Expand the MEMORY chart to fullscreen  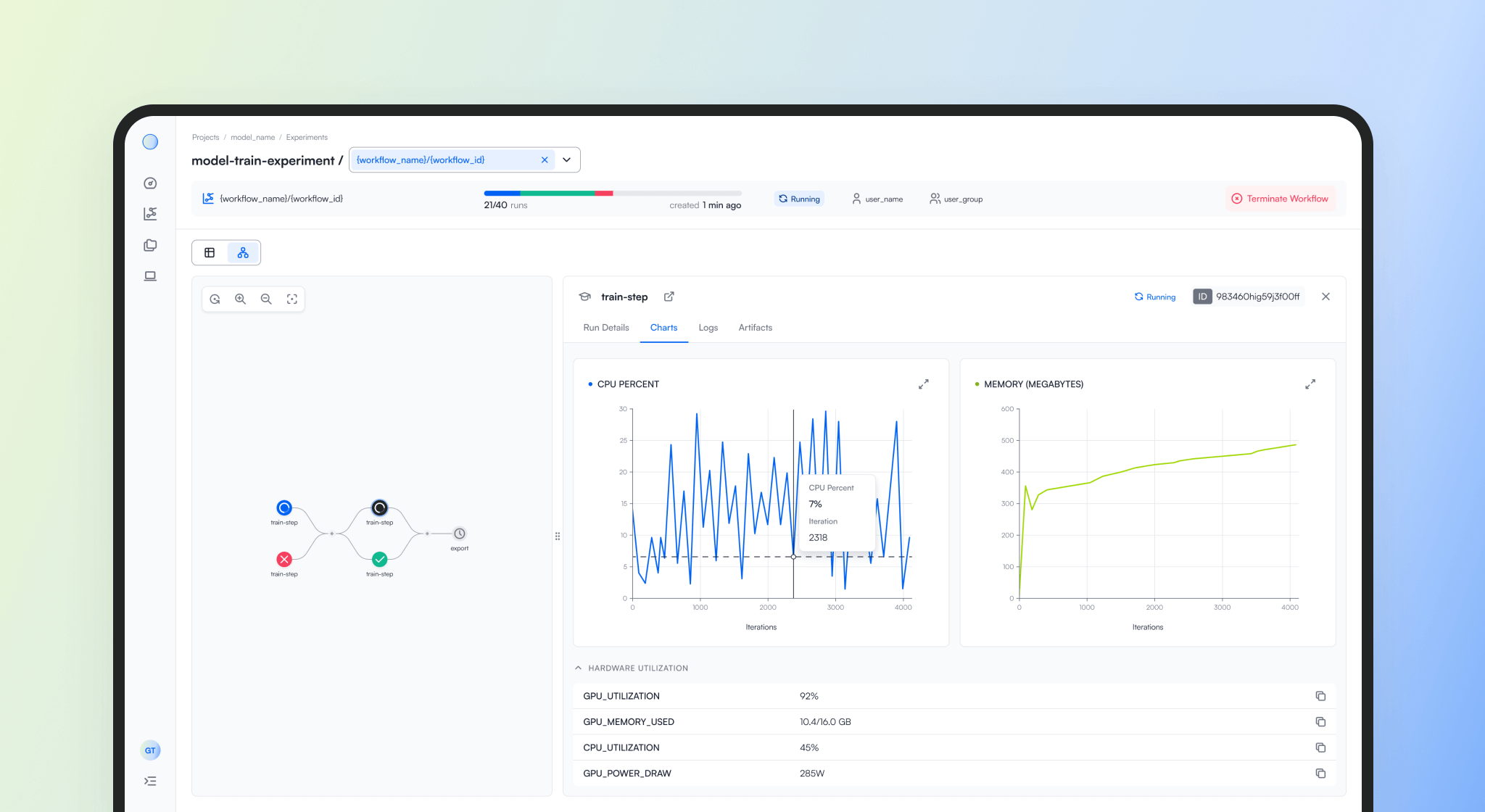tap(1310, 384)
